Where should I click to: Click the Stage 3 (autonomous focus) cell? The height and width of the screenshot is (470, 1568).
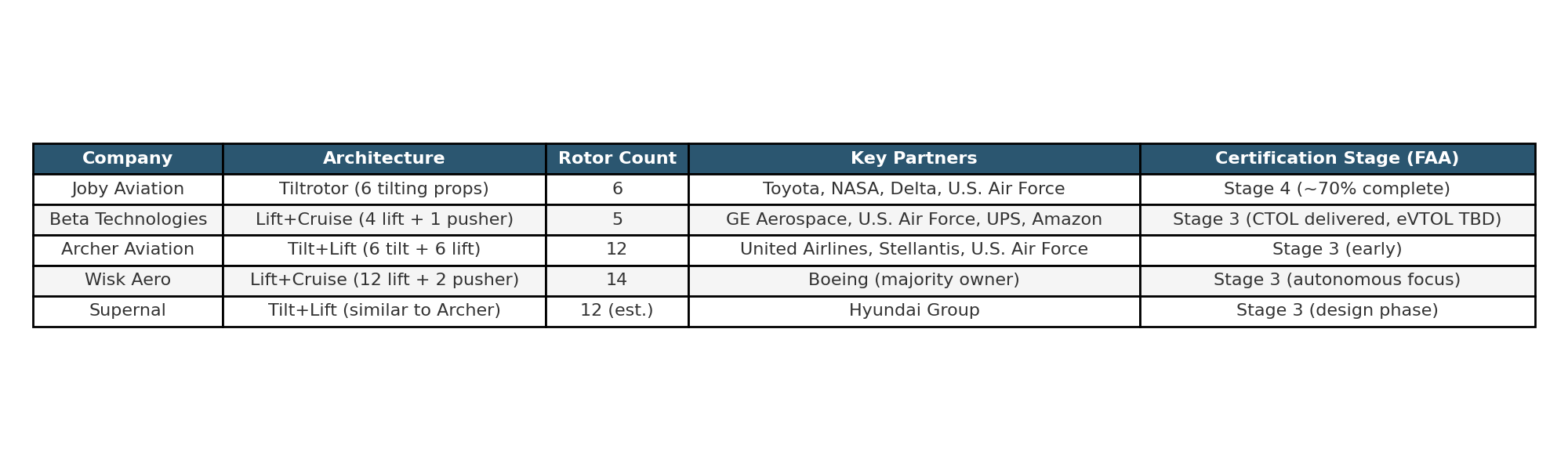click(x=1338, y=280)
